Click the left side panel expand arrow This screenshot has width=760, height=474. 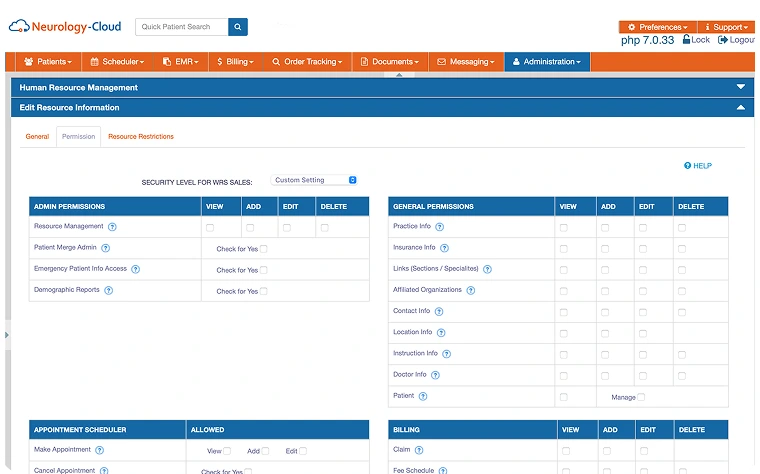click(x=7, y=335)
